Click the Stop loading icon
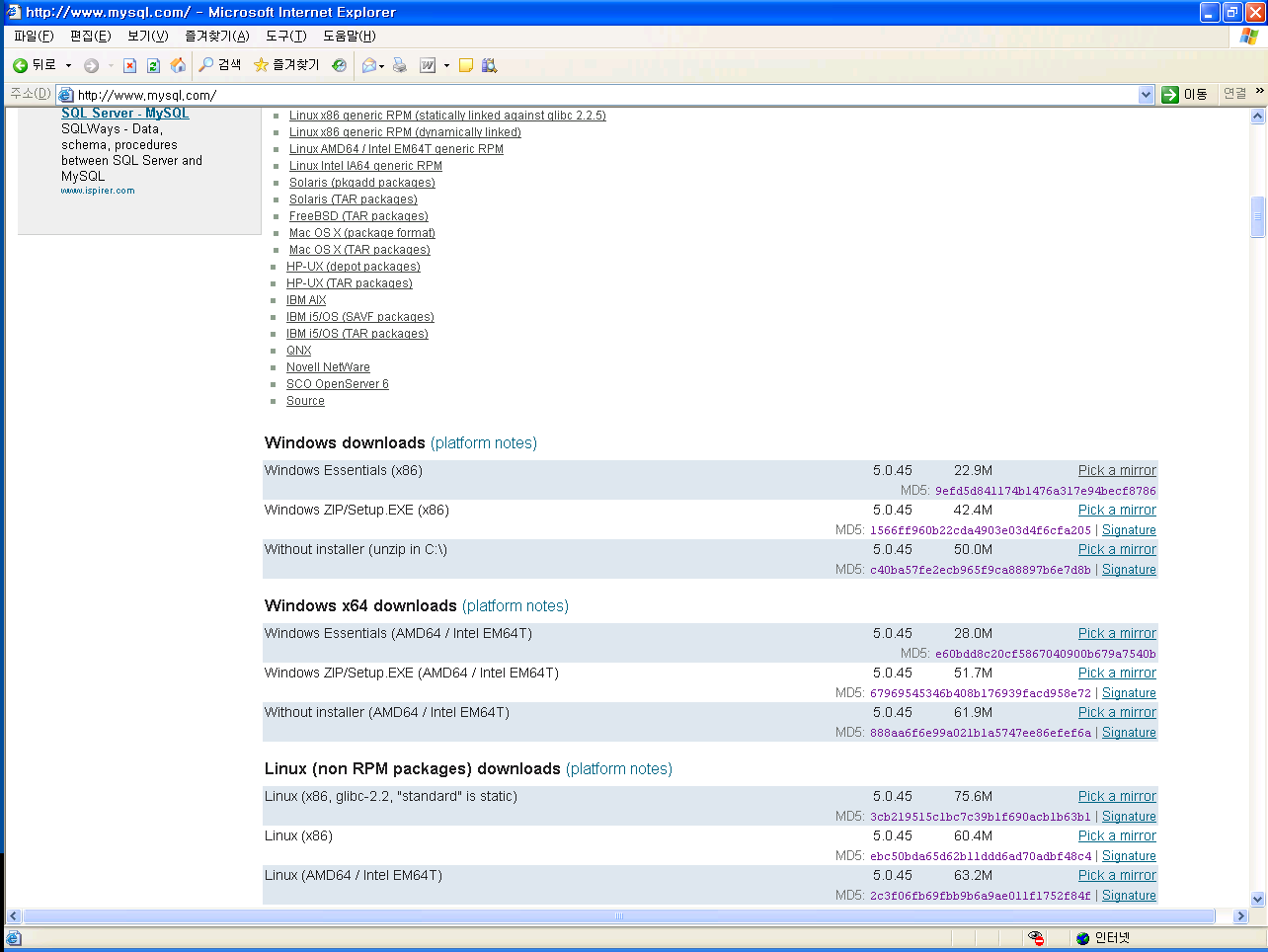Image resolution: width=1268 pixels, height=952 pixels. (129, 66)
